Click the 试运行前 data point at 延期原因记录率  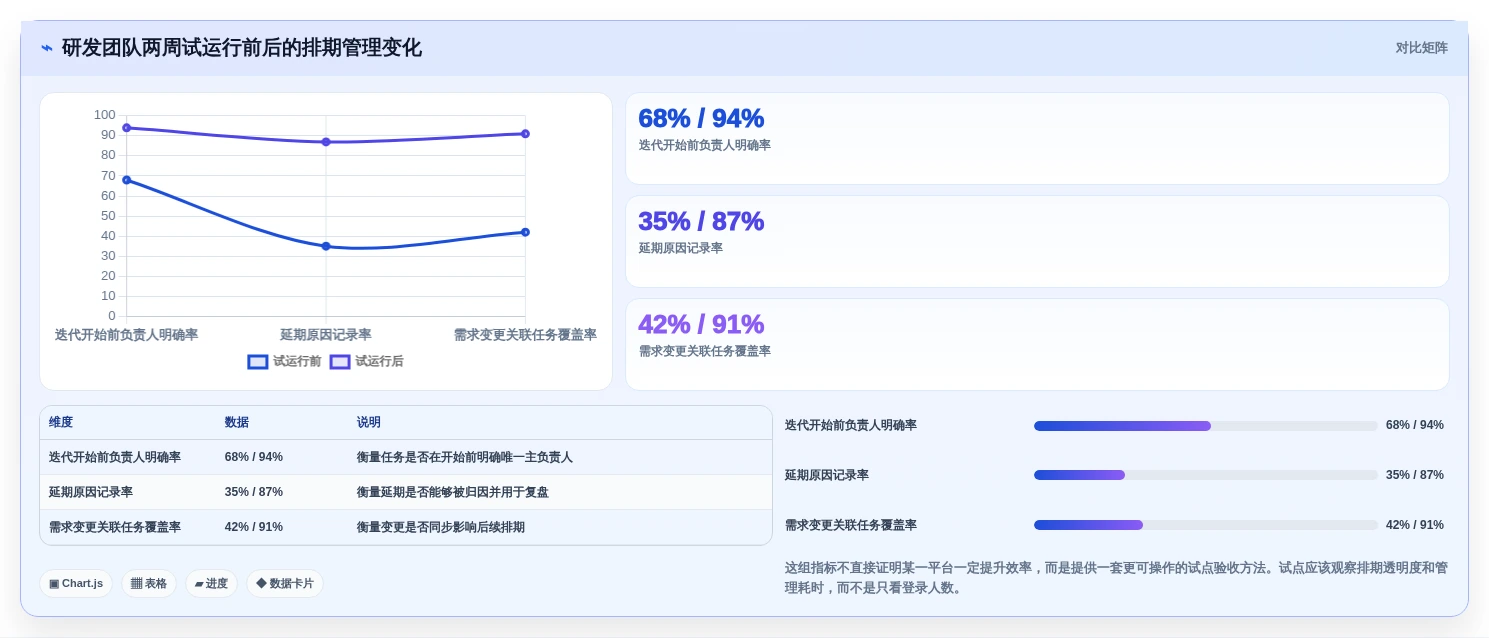tap(326, 246)
